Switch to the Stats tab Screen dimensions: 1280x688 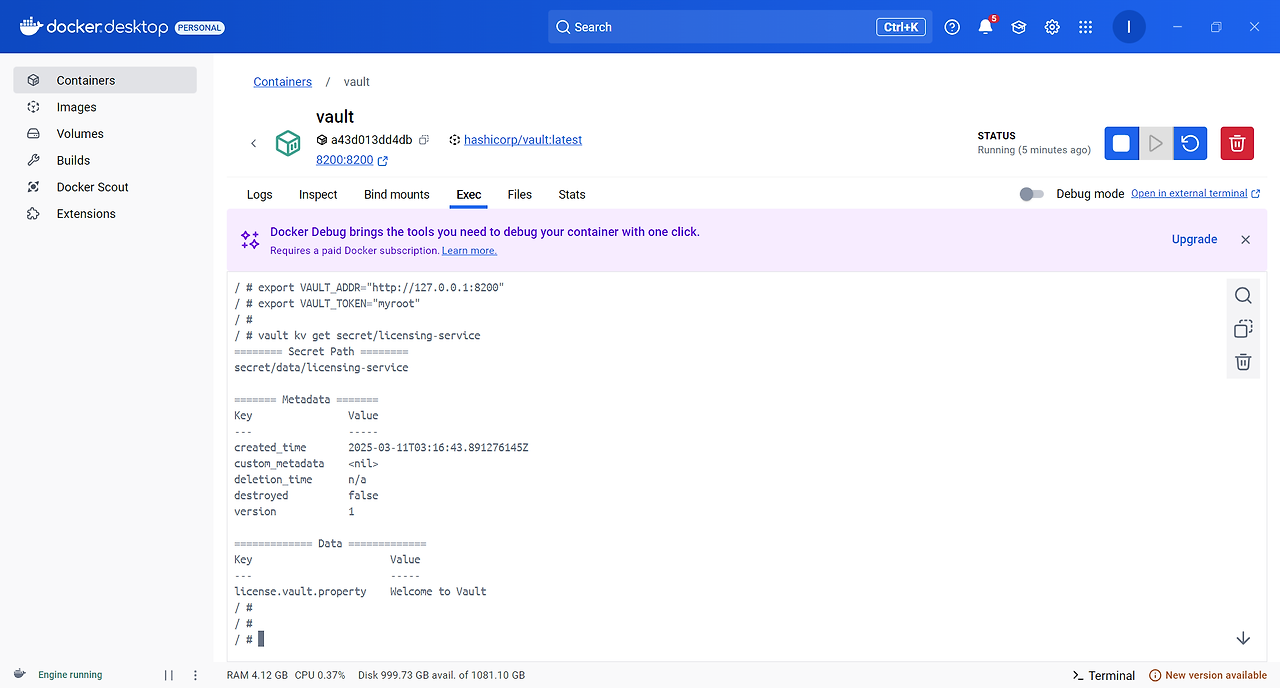click(x=572, y=194)
